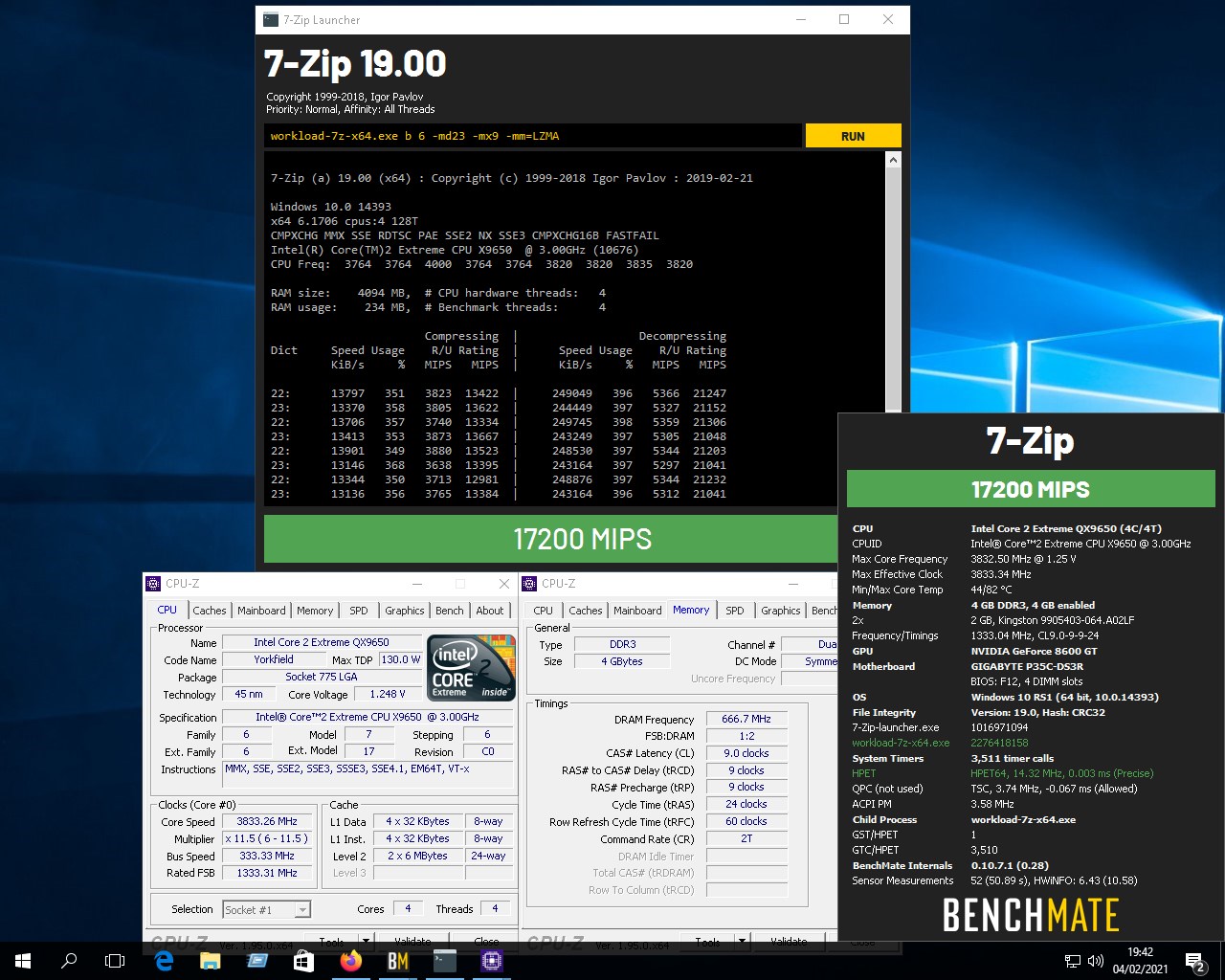1225x980 pixels.
Task: Click the Core Speed value 3833.26 MHz
Action: click(x=267, y=821)
